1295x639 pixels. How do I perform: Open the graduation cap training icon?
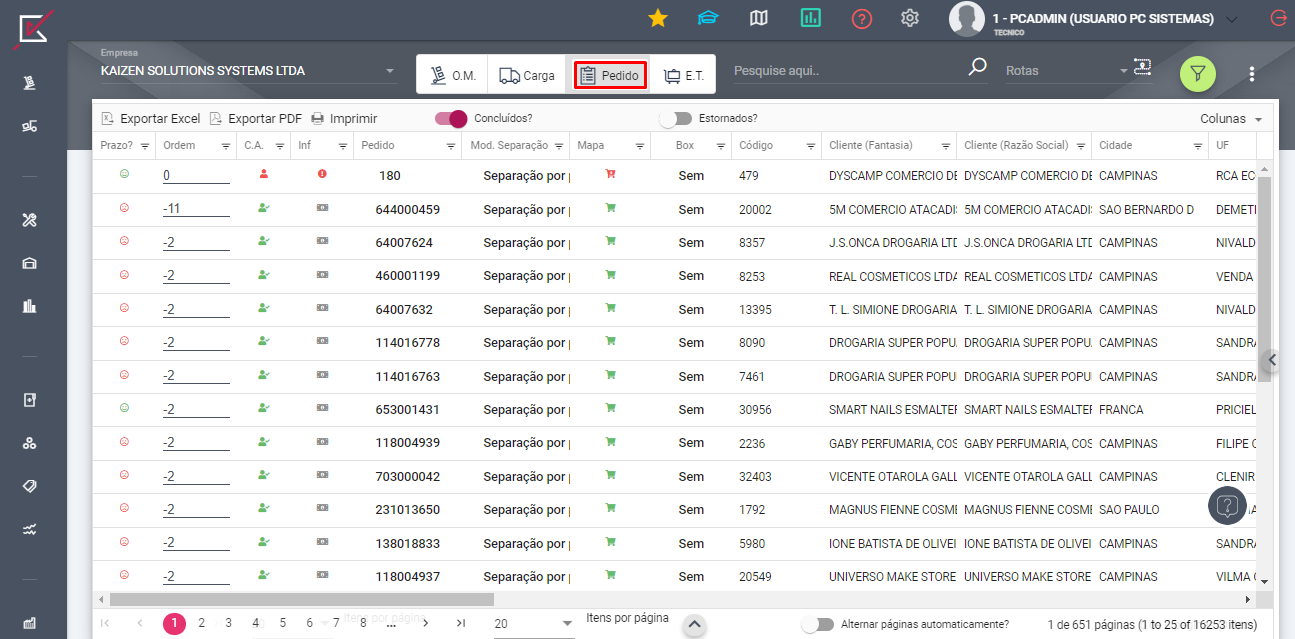708,18
